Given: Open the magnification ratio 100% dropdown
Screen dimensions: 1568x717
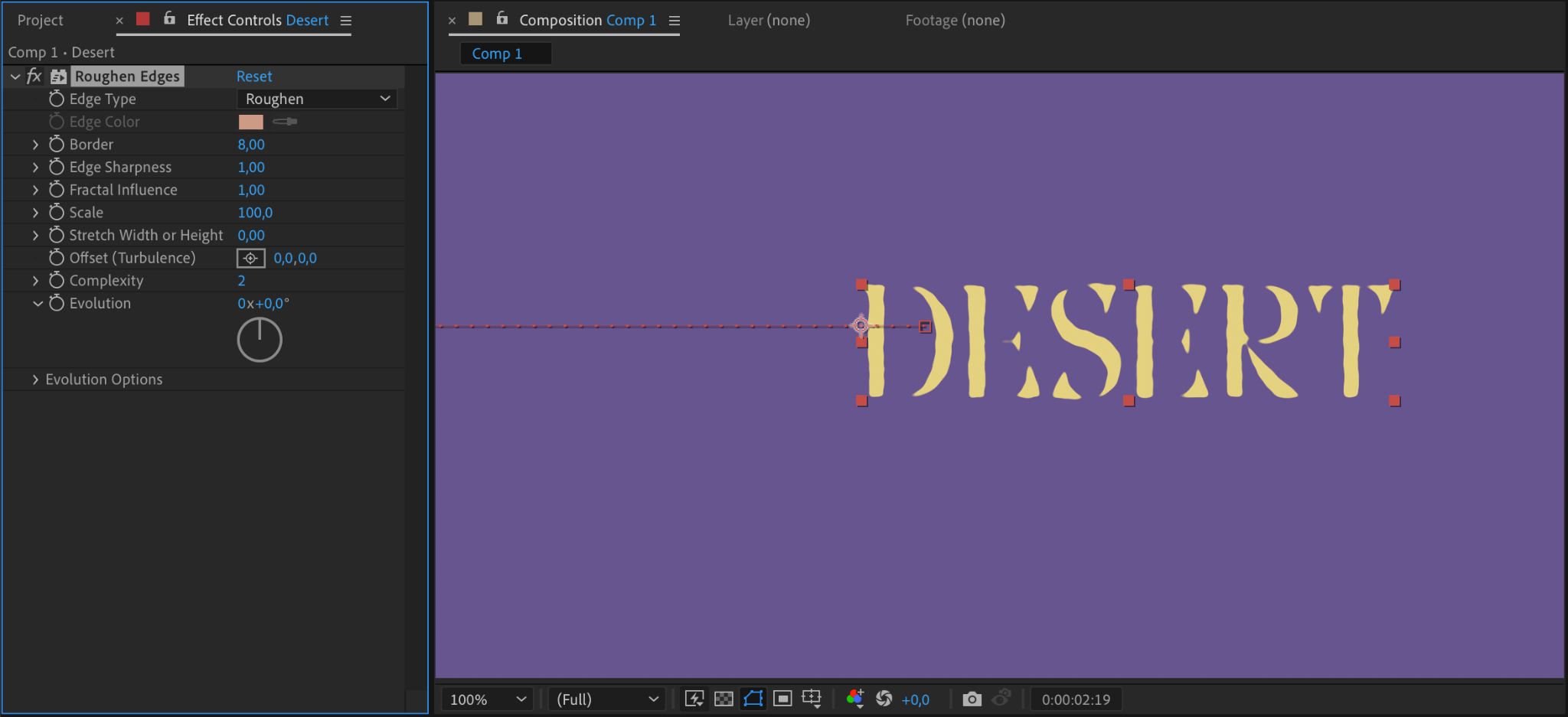Looking at the screenshot, I should [x=488, y=699].
